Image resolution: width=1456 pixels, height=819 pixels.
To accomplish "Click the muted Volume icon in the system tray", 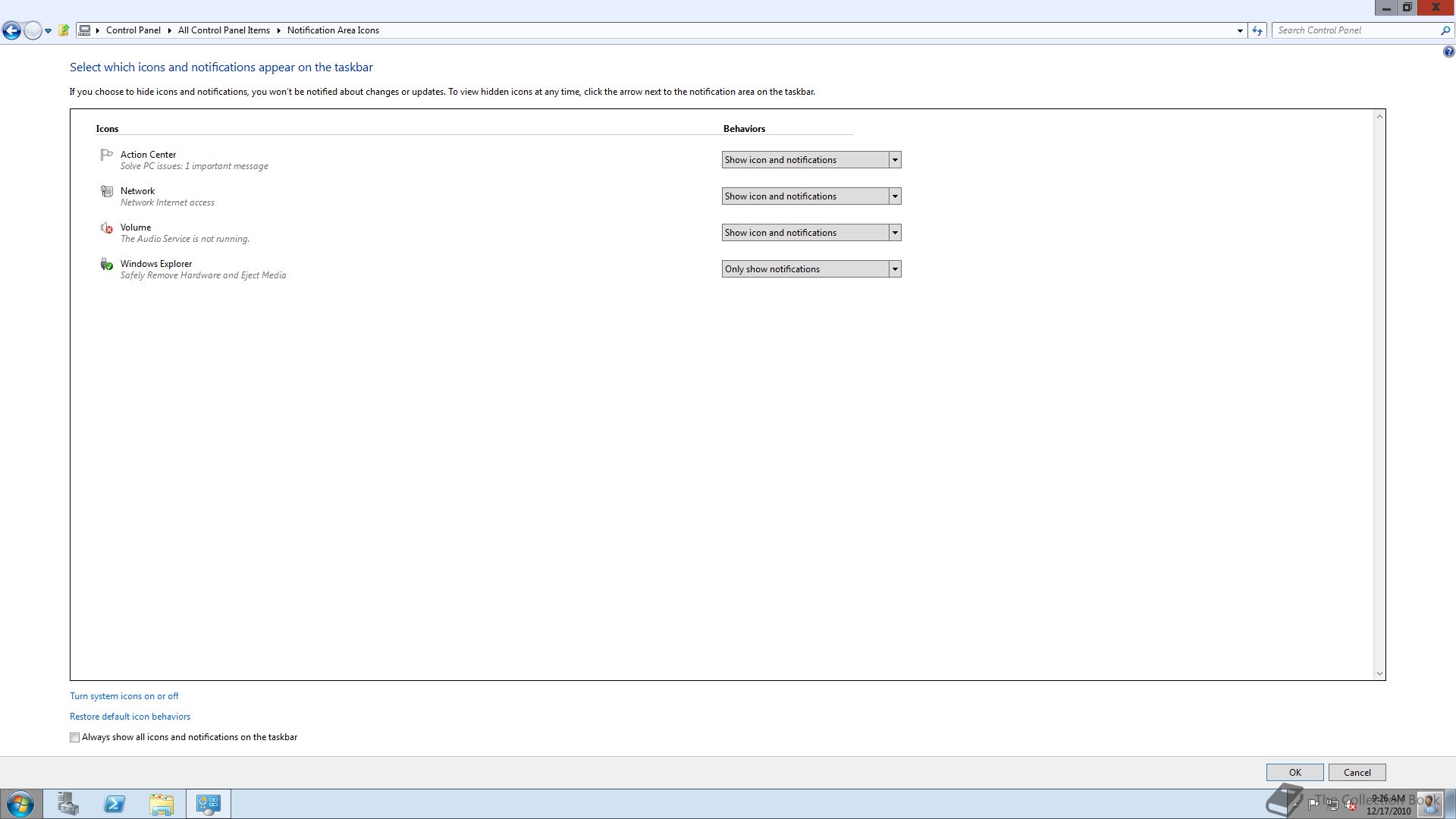I will (1350, 805).
